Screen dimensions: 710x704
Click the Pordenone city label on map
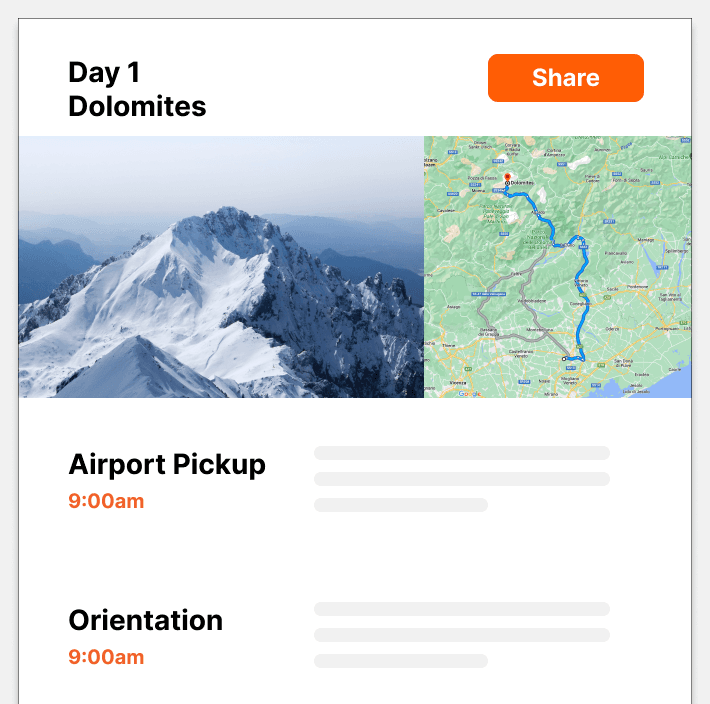[x=636, y=285]
